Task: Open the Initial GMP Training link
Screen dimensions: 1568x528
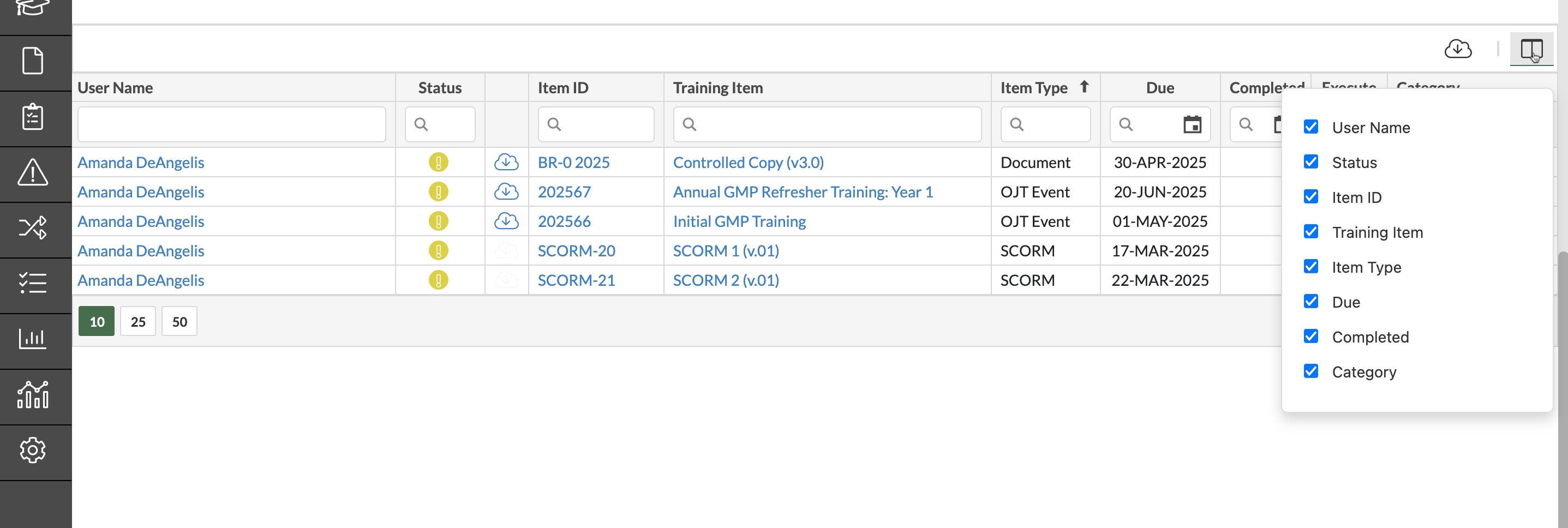Action: click(739, 221)
